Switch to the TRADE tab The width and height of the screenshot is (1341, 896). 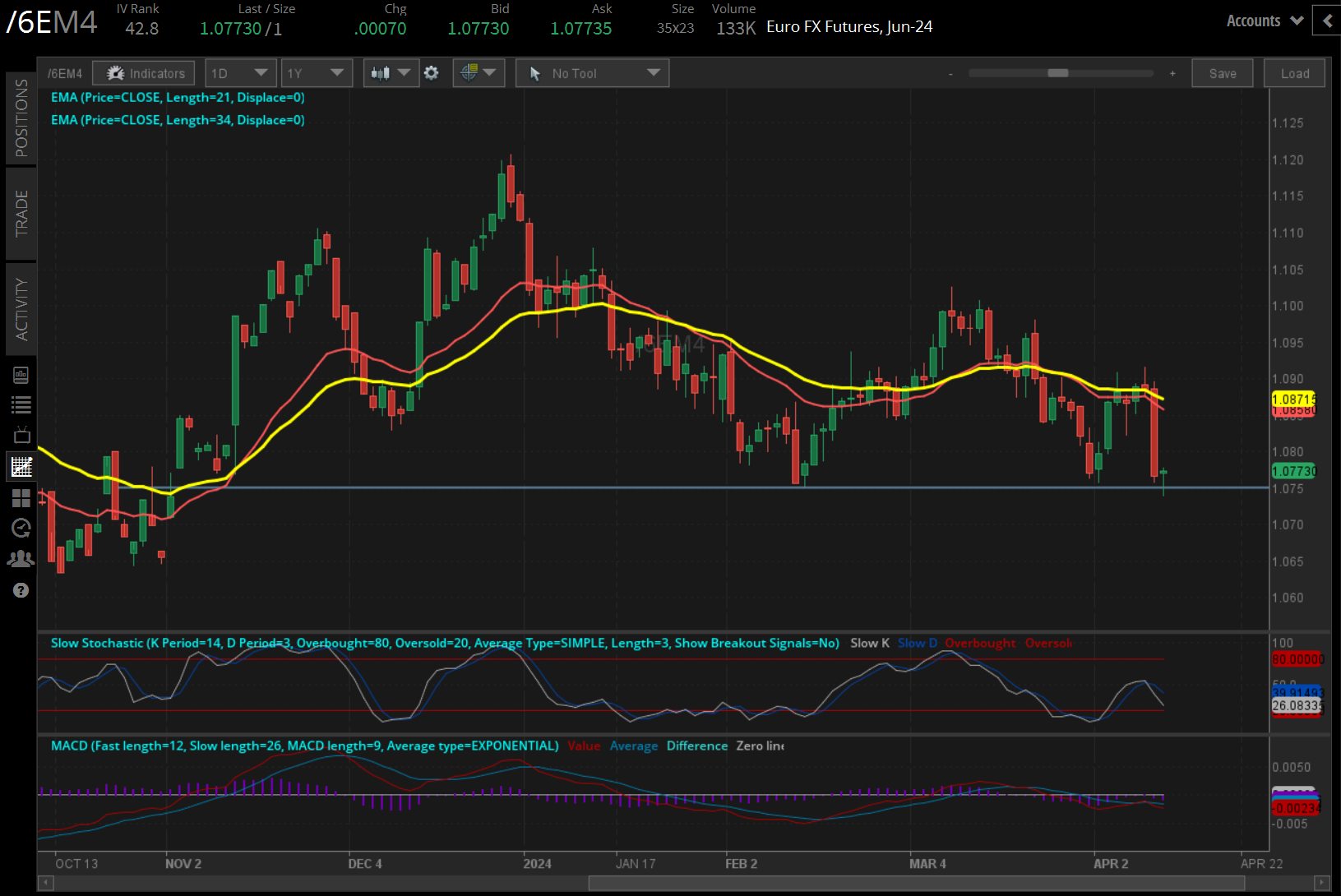click(x=21, y=213)
